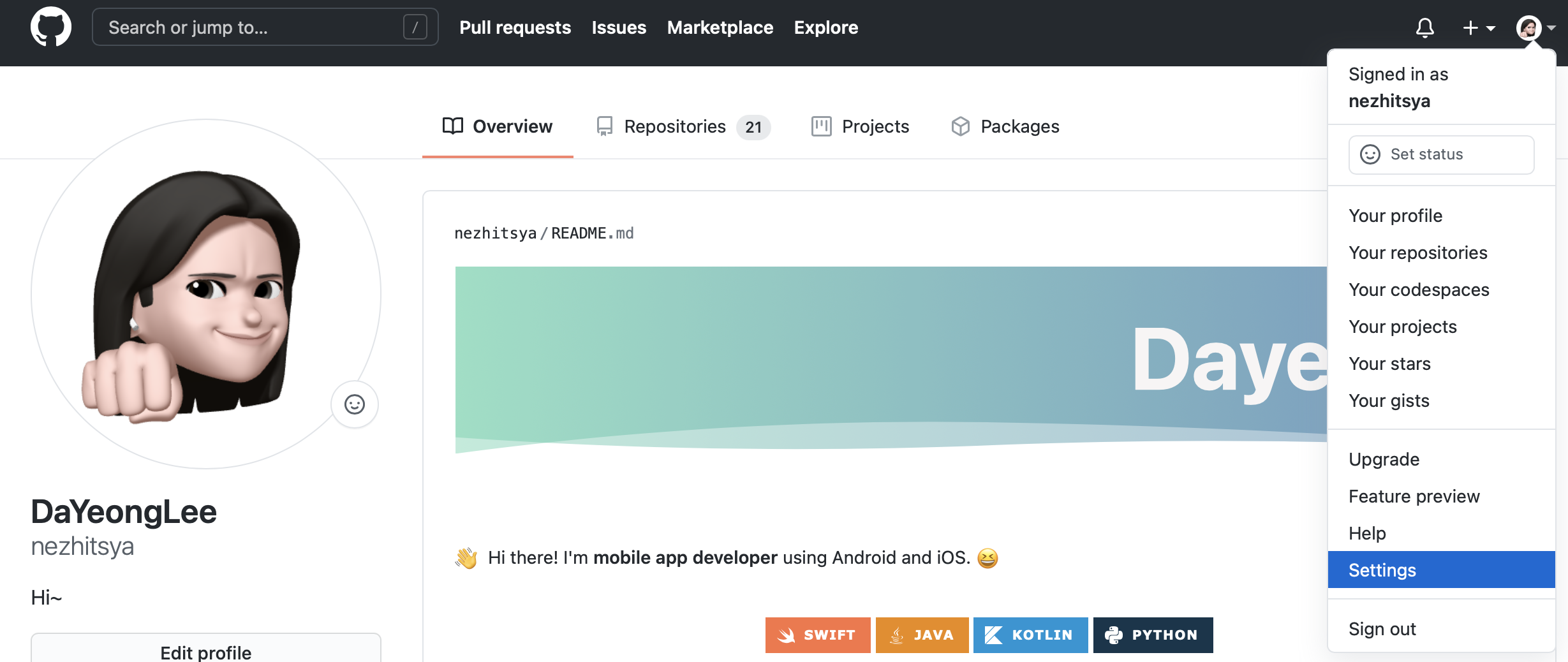
Task: Click Set status in the user menu
Action: click(x=1441, y=154)
